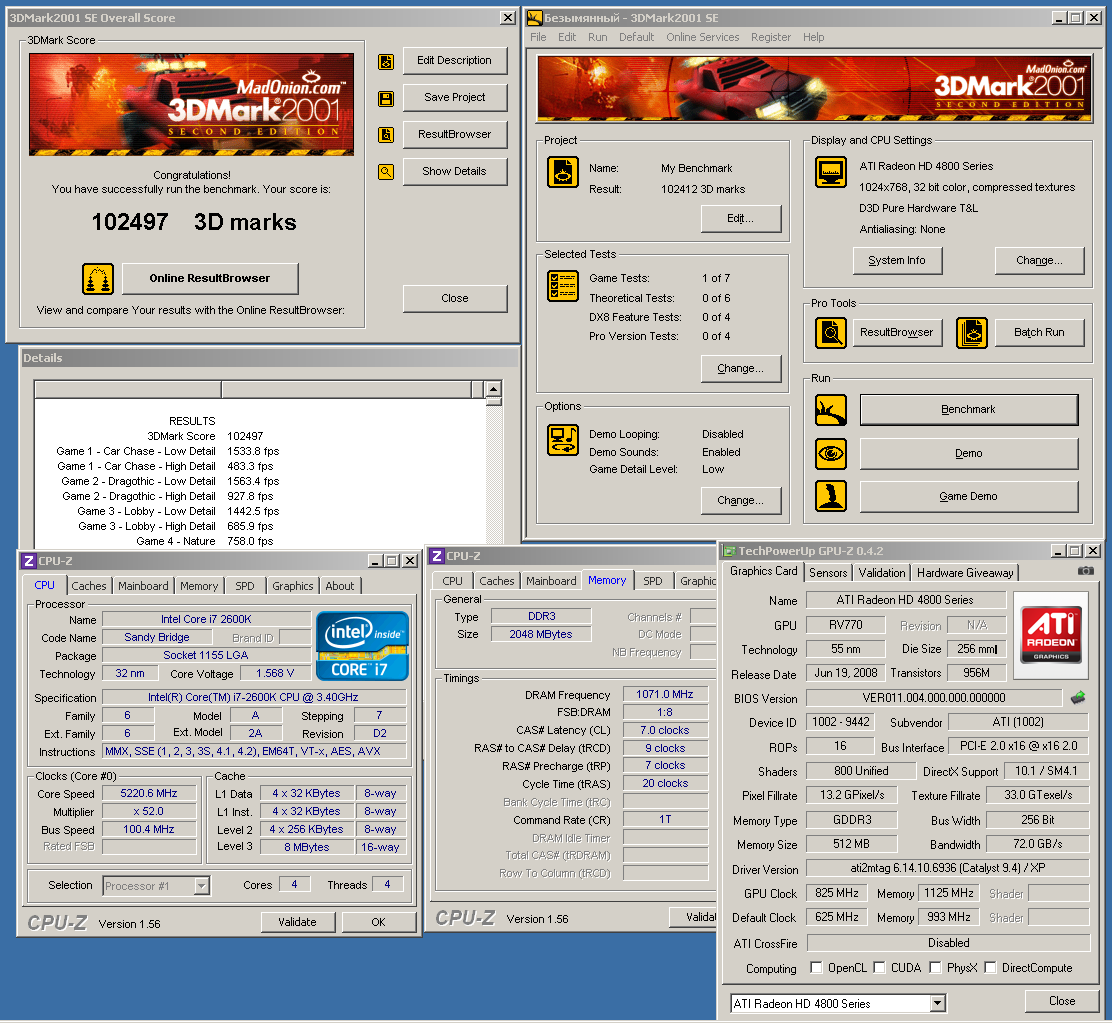Click the left CPU-Z window title icon
1112x1023 pixels.
29,561
